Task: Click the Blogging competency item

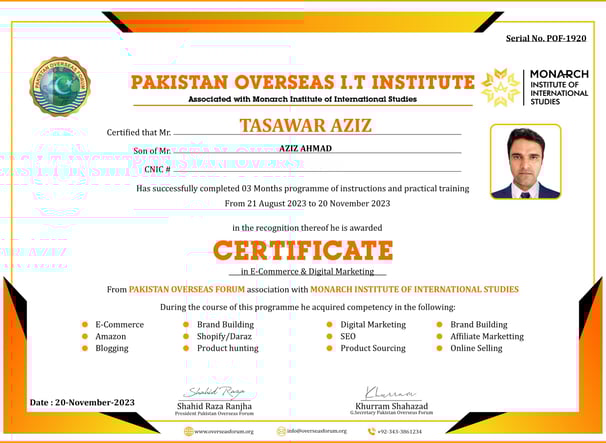Action: click(112, 349)
